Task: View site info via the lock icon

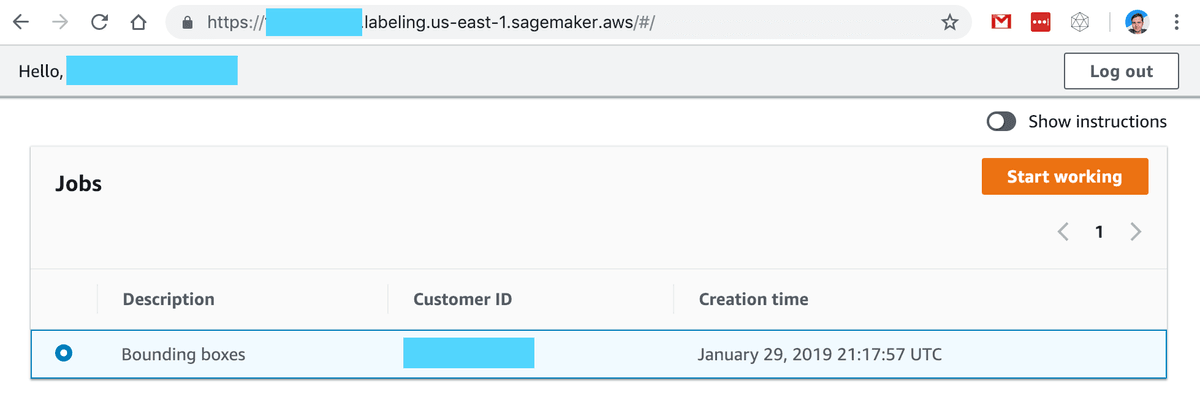Action: 186,22
